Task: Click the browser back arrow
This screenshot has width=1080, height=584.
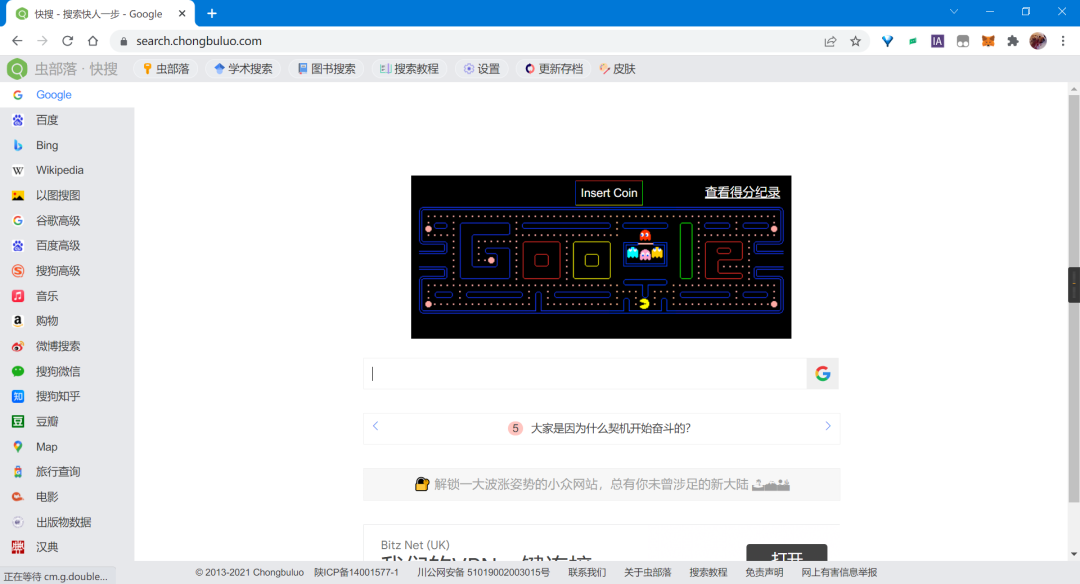Action: [17, 41]
